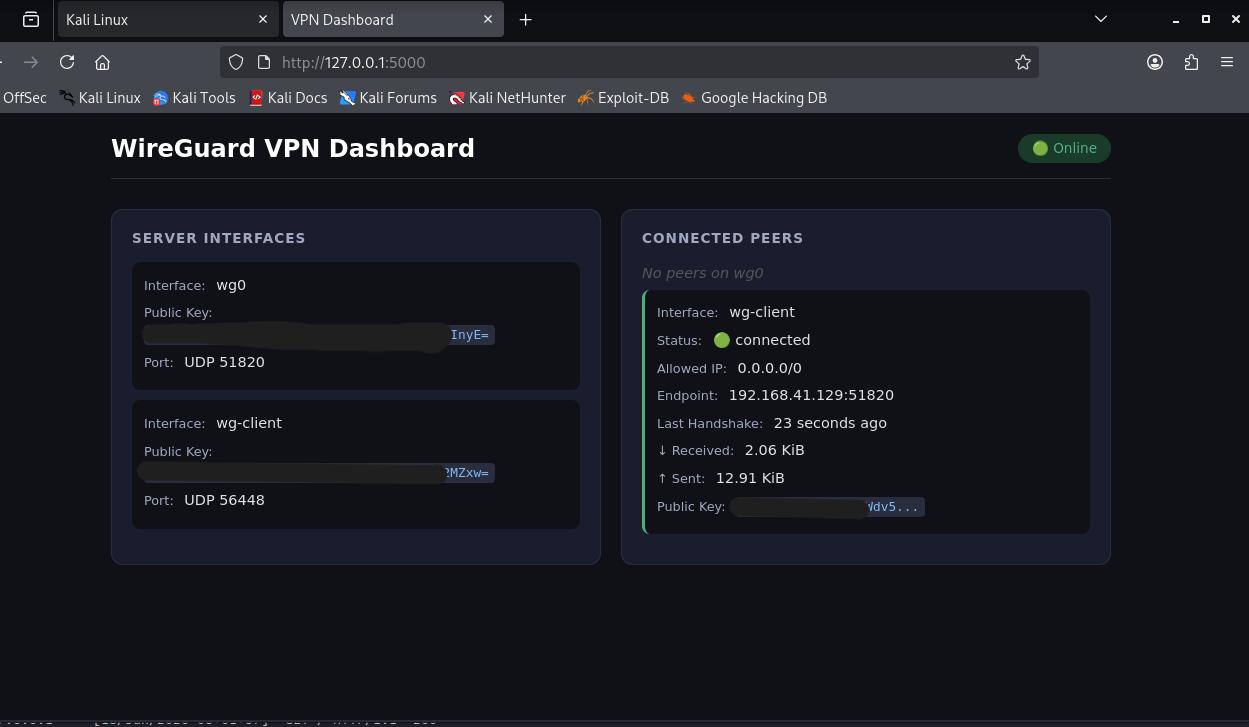Open a new tab with plus button
The image size is (1249, 727).
pos(526,19)
